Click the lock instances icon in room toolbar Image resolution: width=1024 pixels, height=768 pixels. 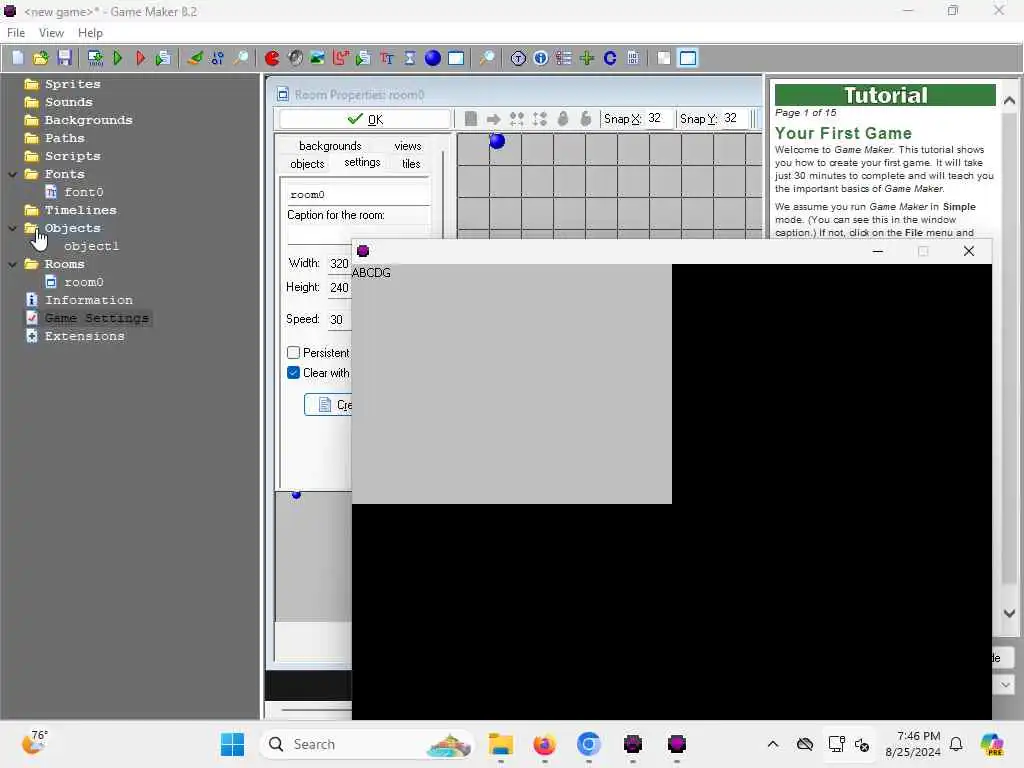tap(563, 118)
